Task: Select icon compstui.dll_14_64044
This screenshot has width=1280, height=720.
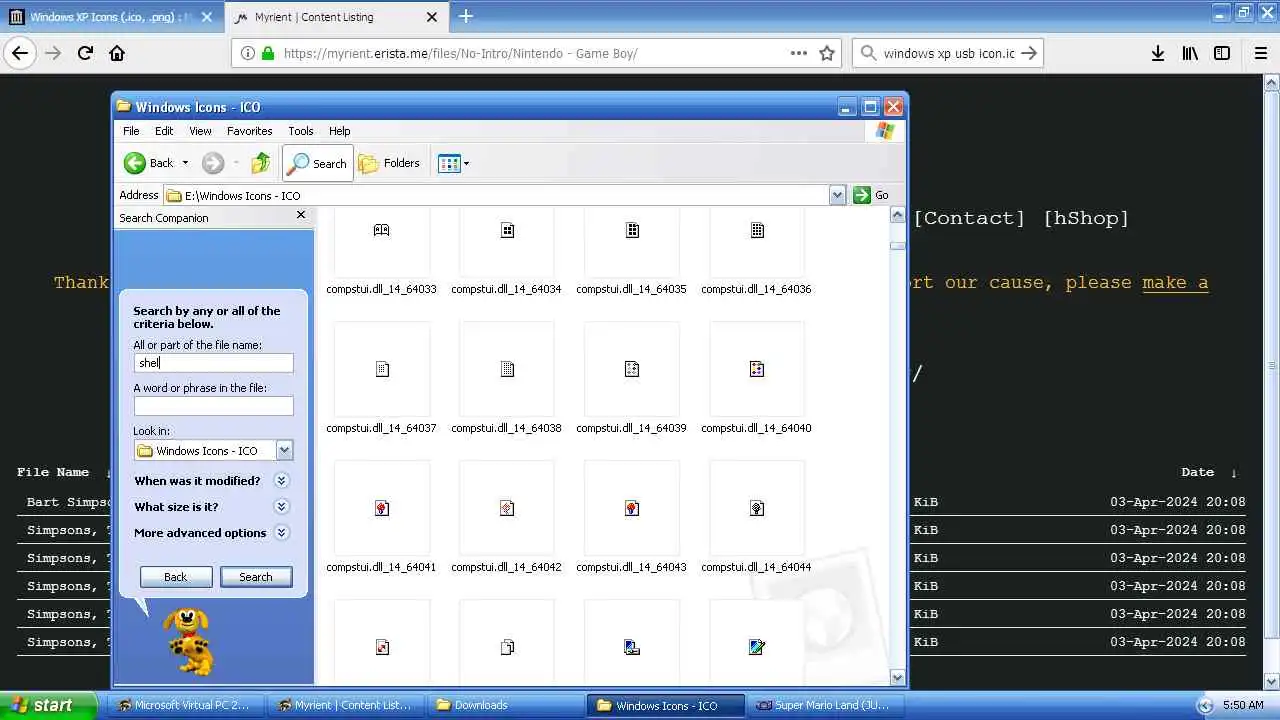Action: [756, 517]
